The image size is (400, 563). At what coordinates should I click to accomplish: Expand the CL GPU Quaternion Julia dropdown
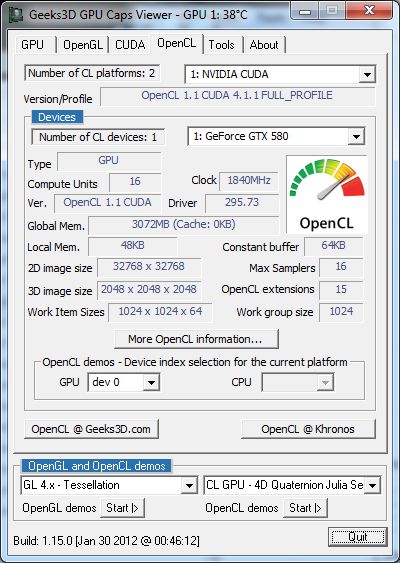373,485
